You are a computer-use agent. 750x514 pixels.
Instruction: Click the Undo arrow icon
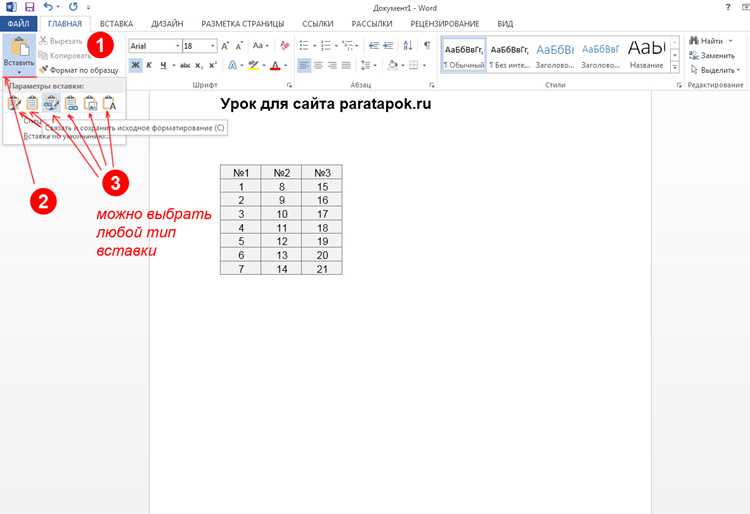click(x=48, y=7)
